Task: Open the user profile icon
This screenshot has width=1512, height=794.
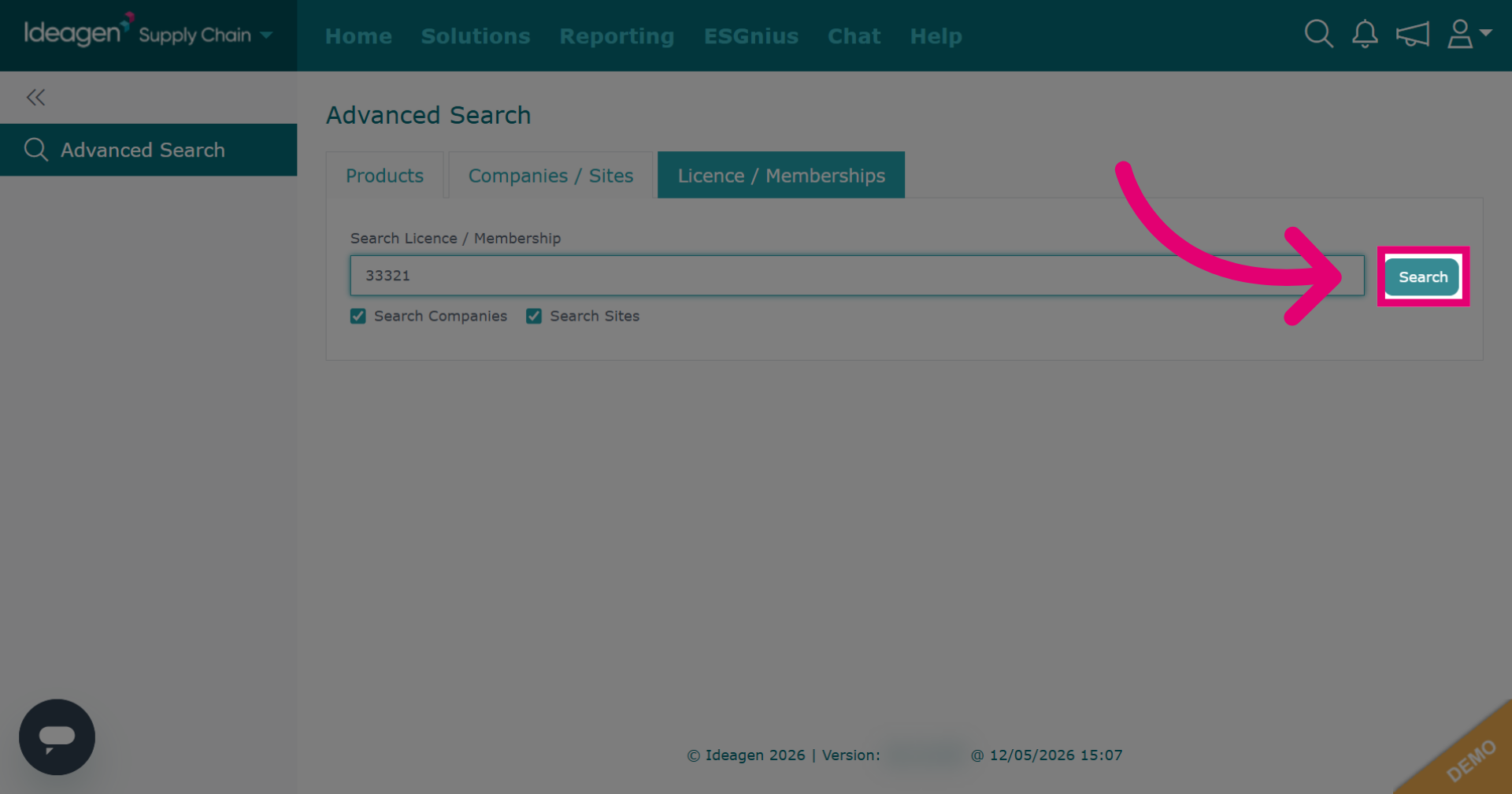Action: click(x=1460, y=34)
